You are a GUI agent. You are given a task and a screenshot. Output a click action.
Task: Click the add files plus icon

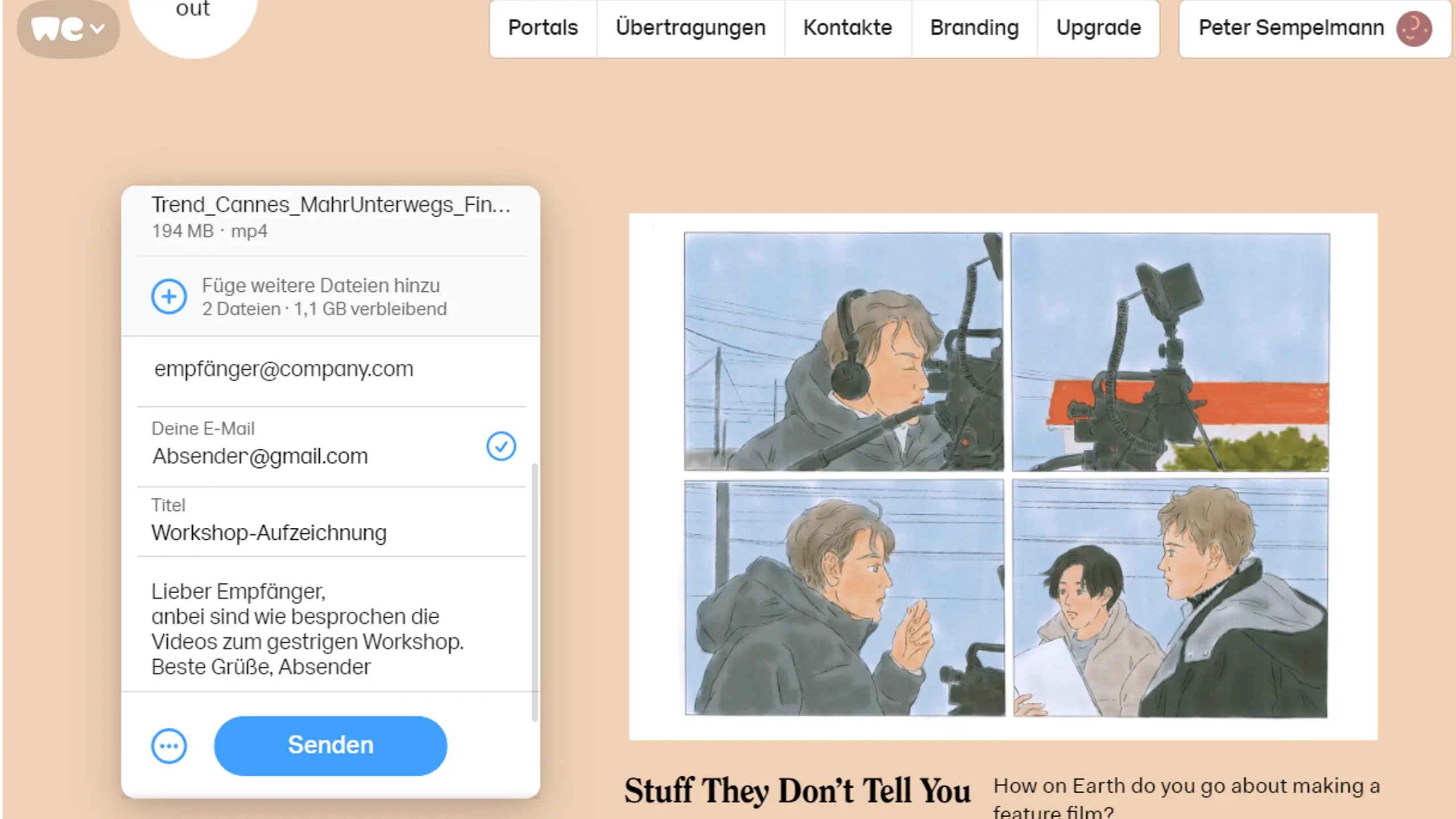(x=169, y=296)
